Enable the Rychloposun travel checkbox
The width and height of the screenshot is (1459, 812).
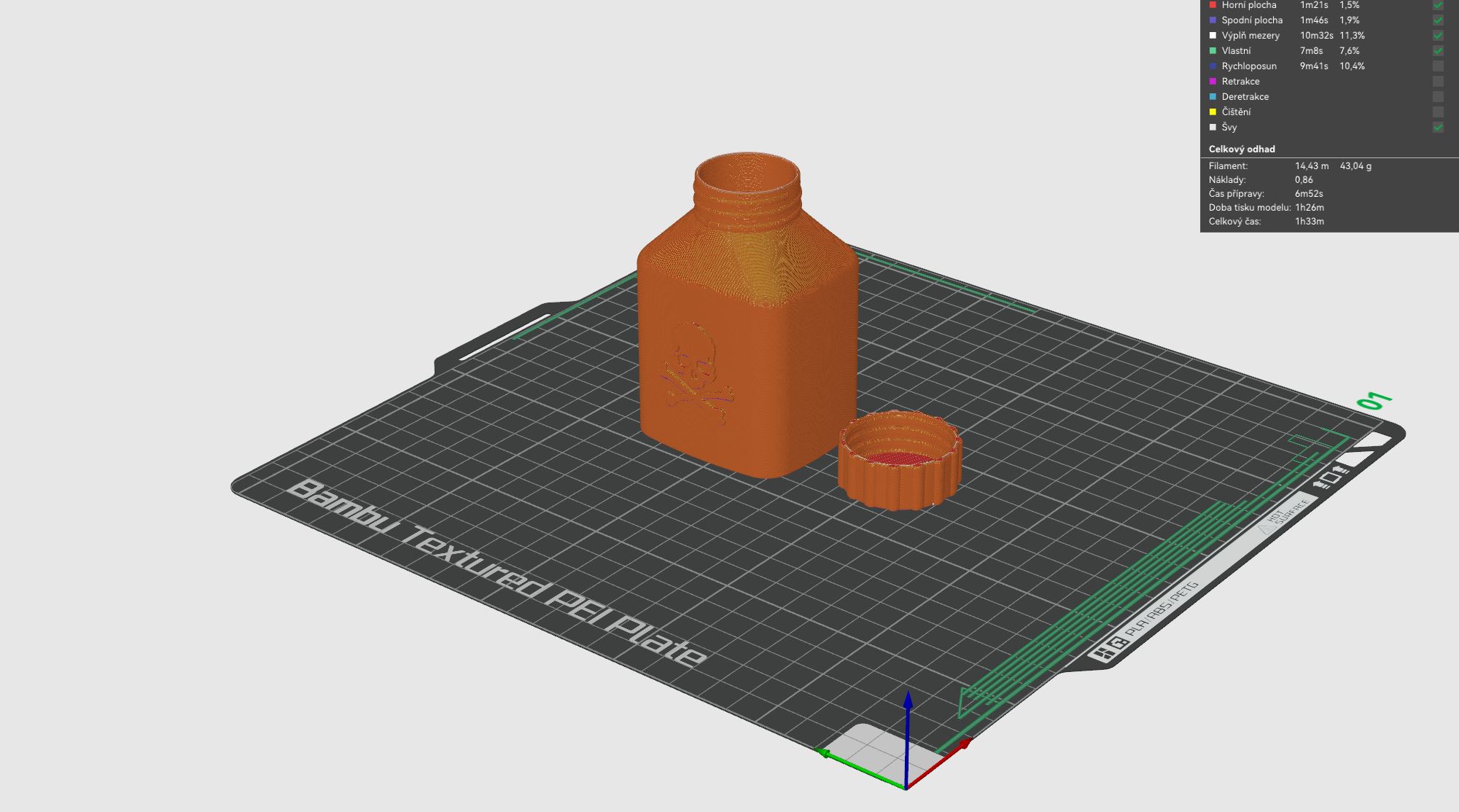click(x=1437, y=66)
